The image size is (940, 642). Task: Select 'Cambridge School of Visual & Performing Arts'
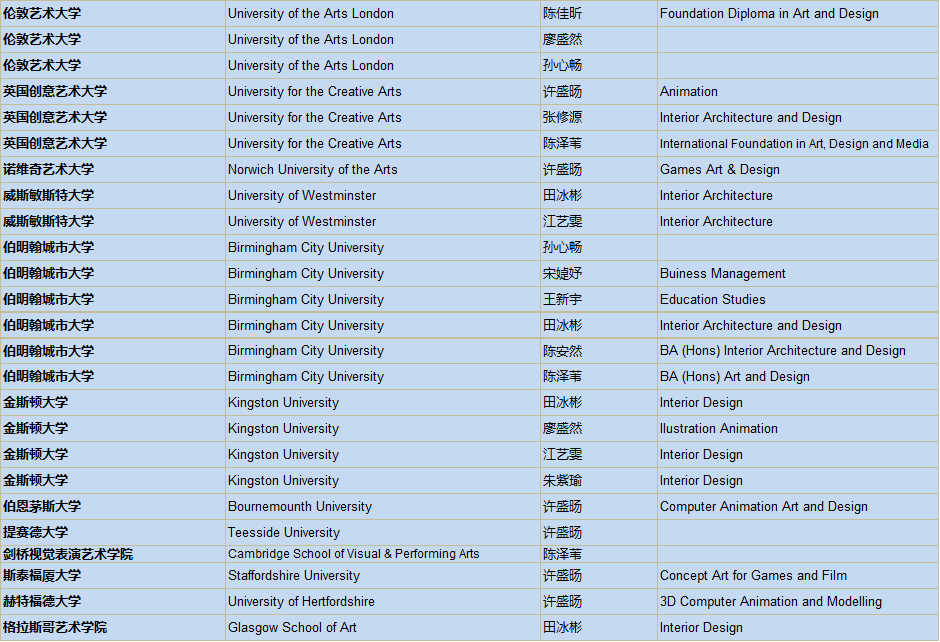point(353,553)
